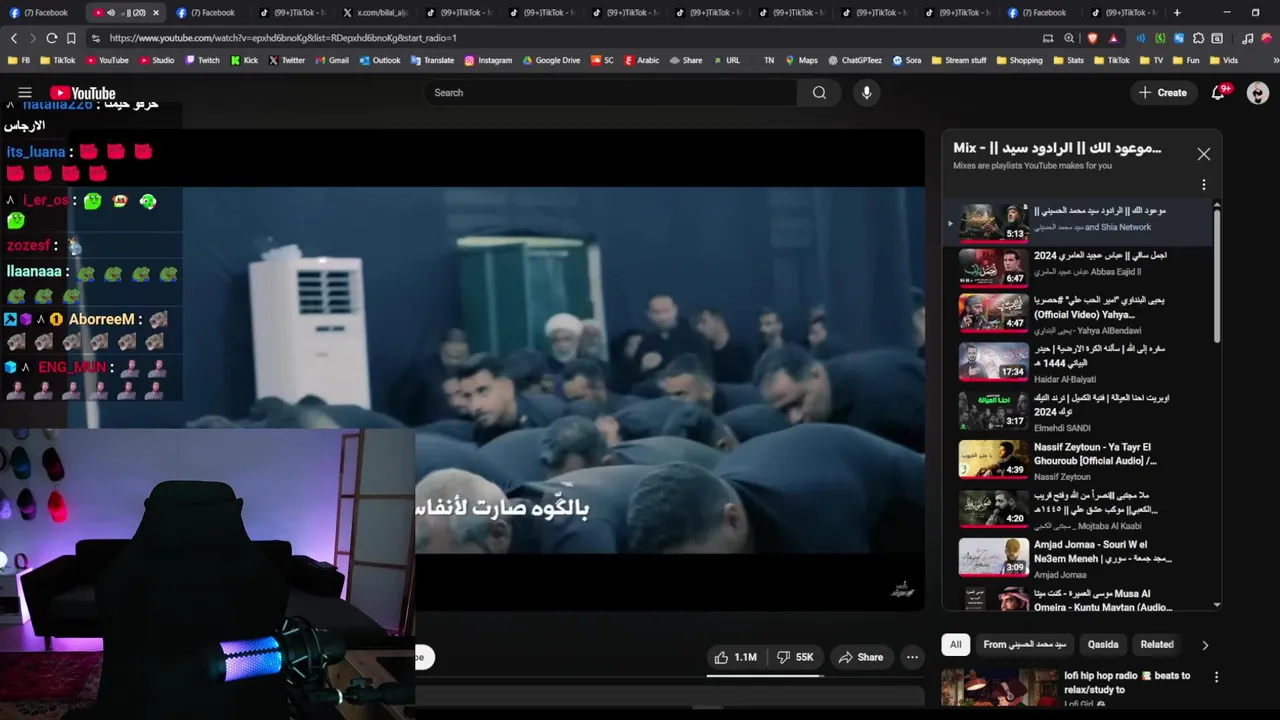
Task: Expand the Vids bookmark folder
Action: [x=1223, y=60]
